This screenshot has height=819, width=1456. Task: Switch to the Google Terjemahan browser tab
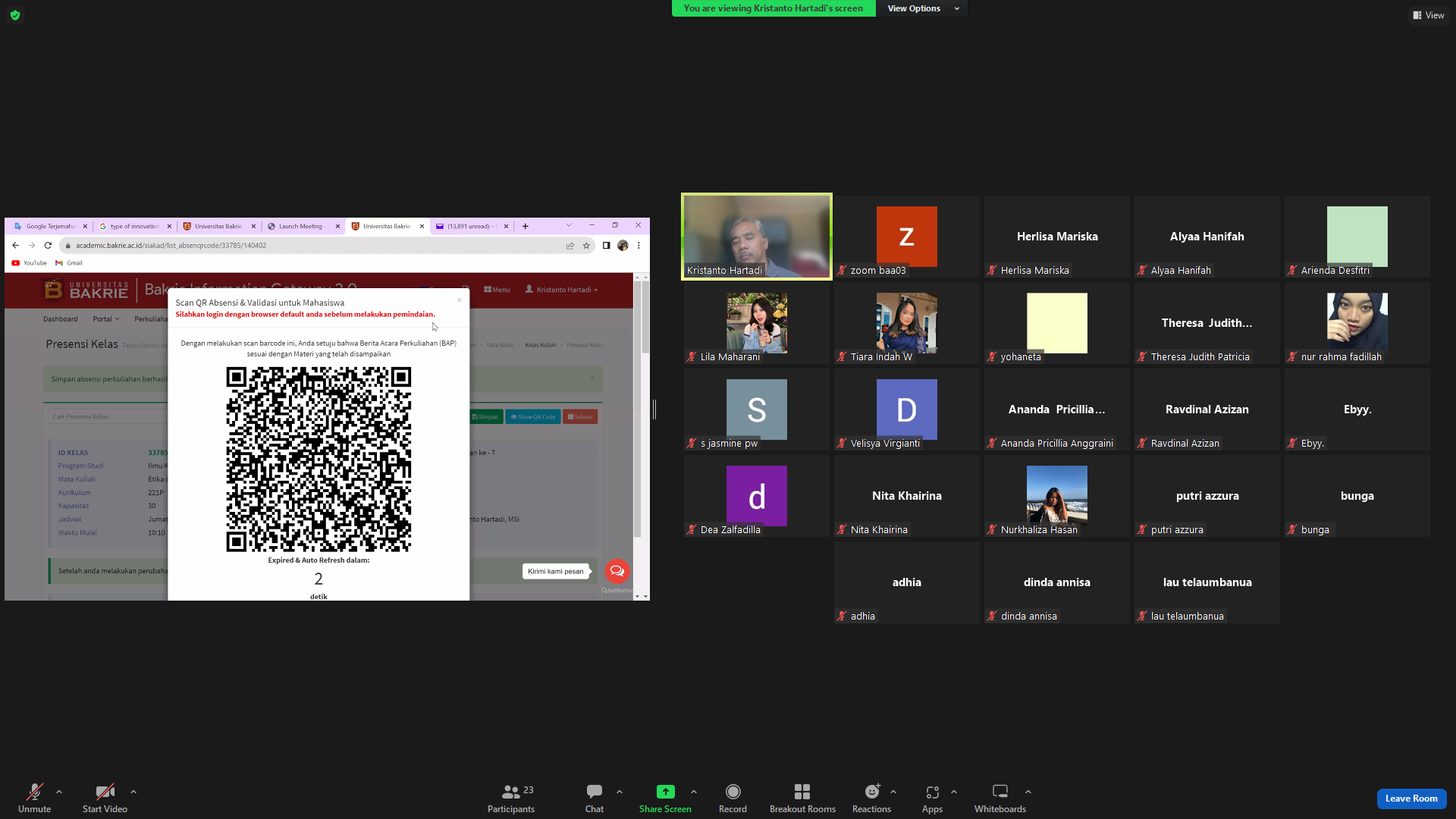(x=50, y=226)
